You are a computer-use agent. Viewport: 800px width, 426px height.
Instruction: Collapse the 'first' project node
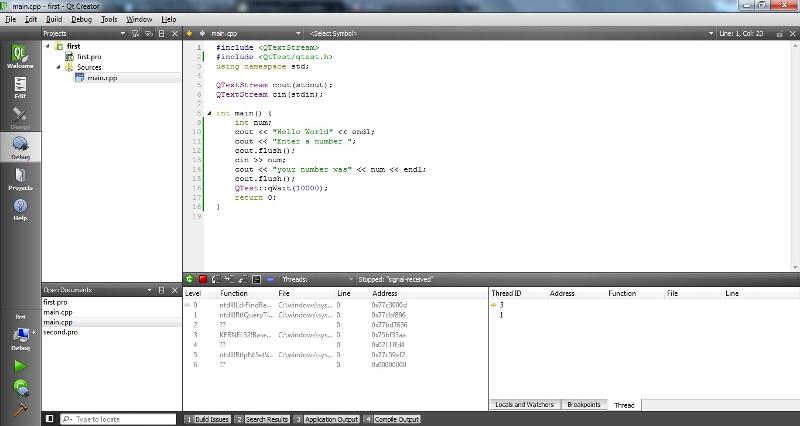pos(48,46)
